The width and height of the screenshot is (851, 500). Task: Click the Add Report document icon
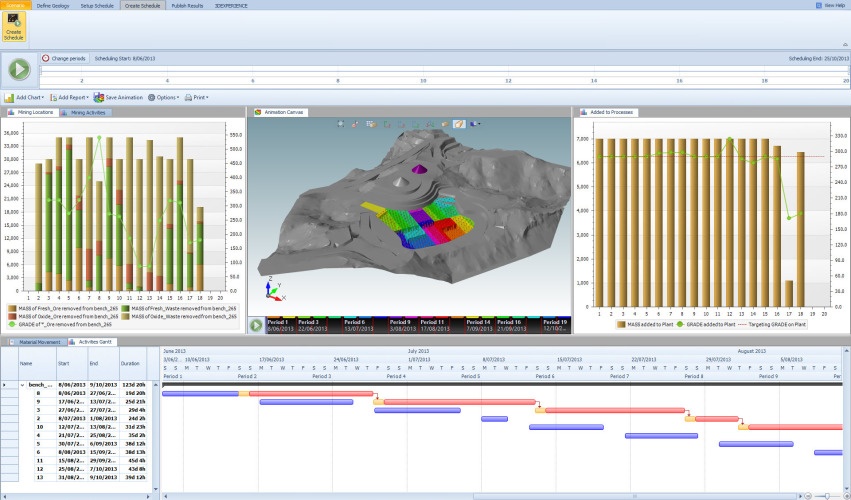(x=53, y=98)
